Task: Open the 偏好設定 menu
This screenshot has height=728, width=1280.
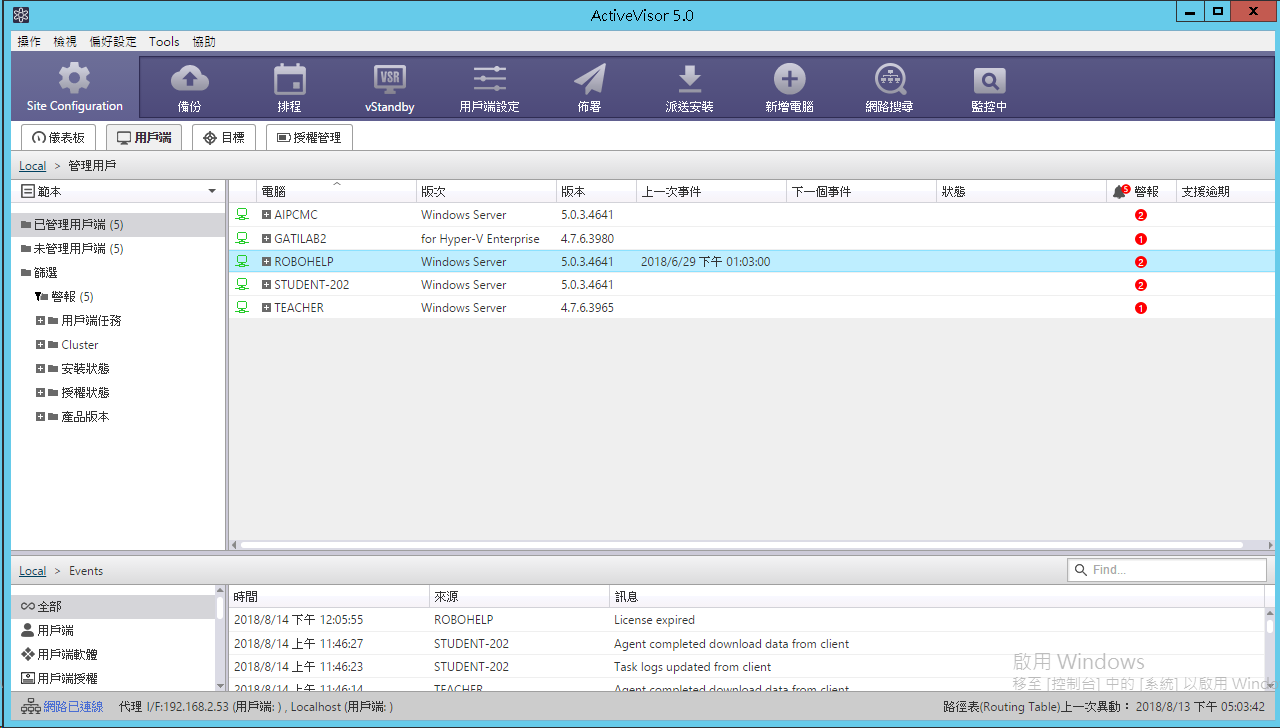Action: click(113, 42)
